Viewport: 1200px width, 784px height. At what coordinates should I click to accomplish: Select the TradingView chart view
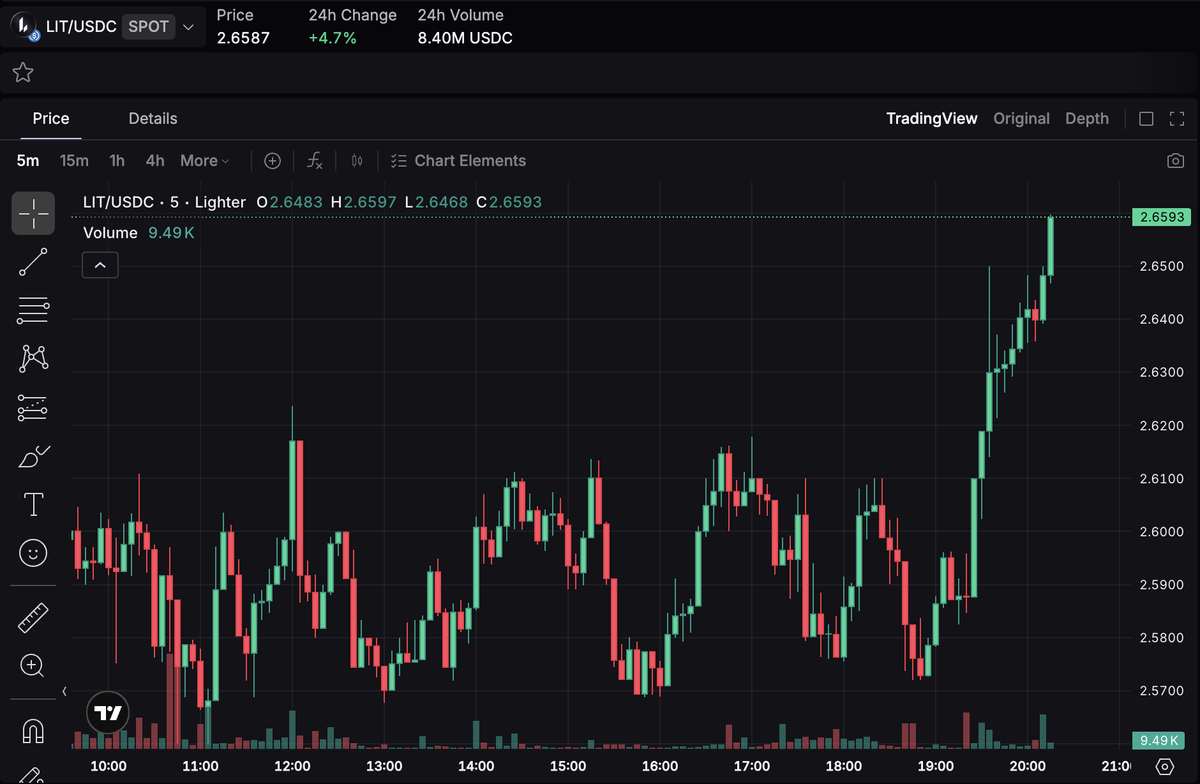click(932, 119)
